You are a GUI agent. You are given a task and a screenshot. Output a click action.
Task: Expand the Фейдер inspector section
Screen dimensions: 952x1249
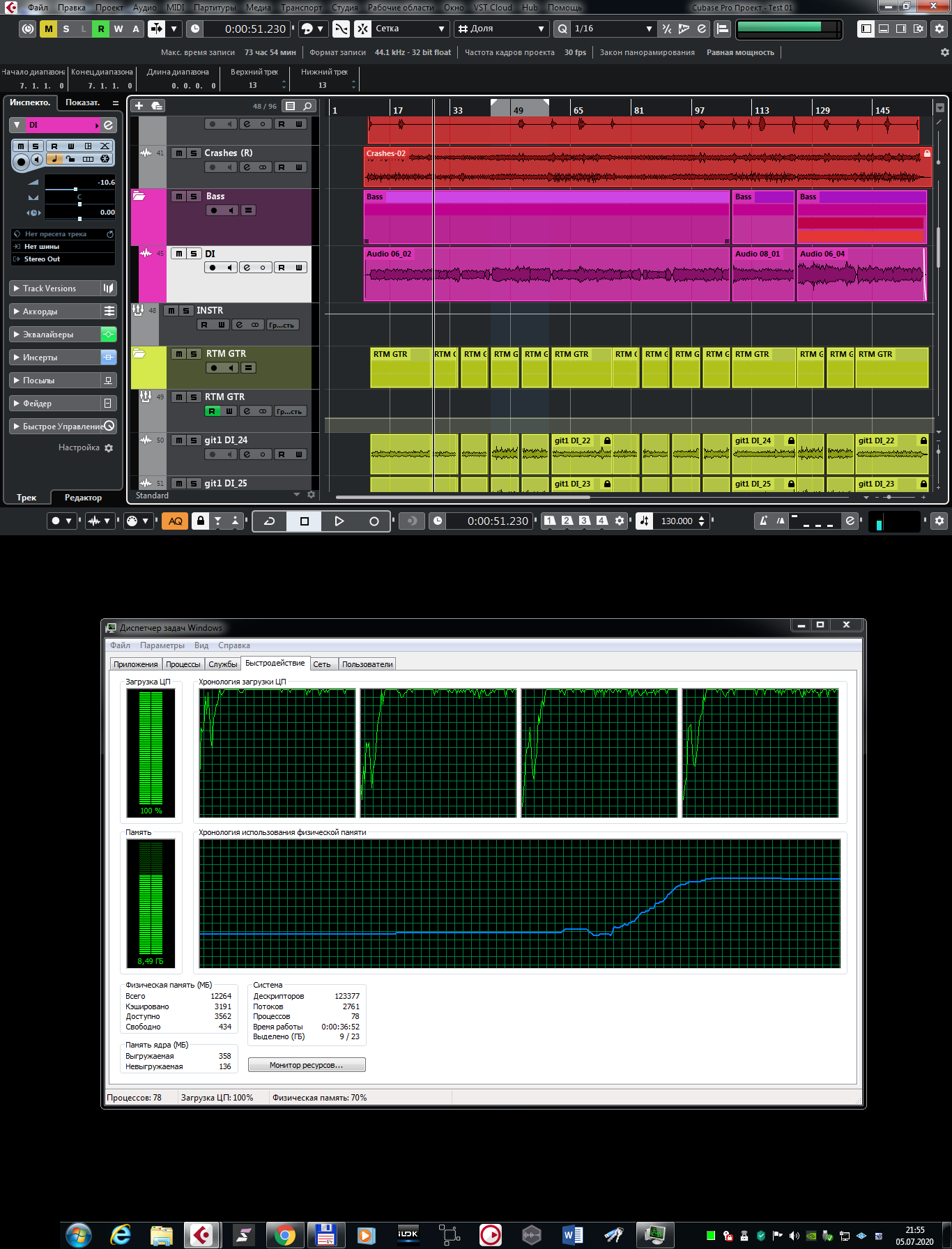(54, 404)
